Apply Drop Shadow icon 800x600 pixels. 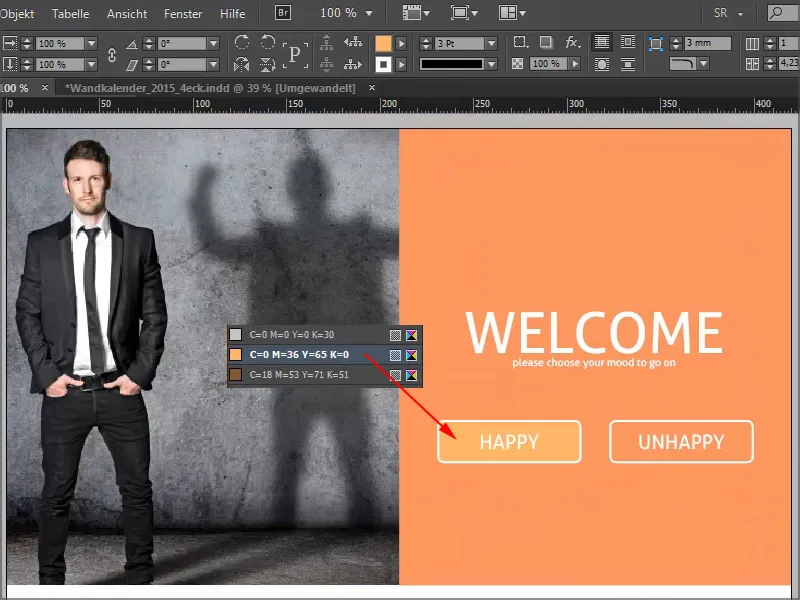tap(546, 42)
